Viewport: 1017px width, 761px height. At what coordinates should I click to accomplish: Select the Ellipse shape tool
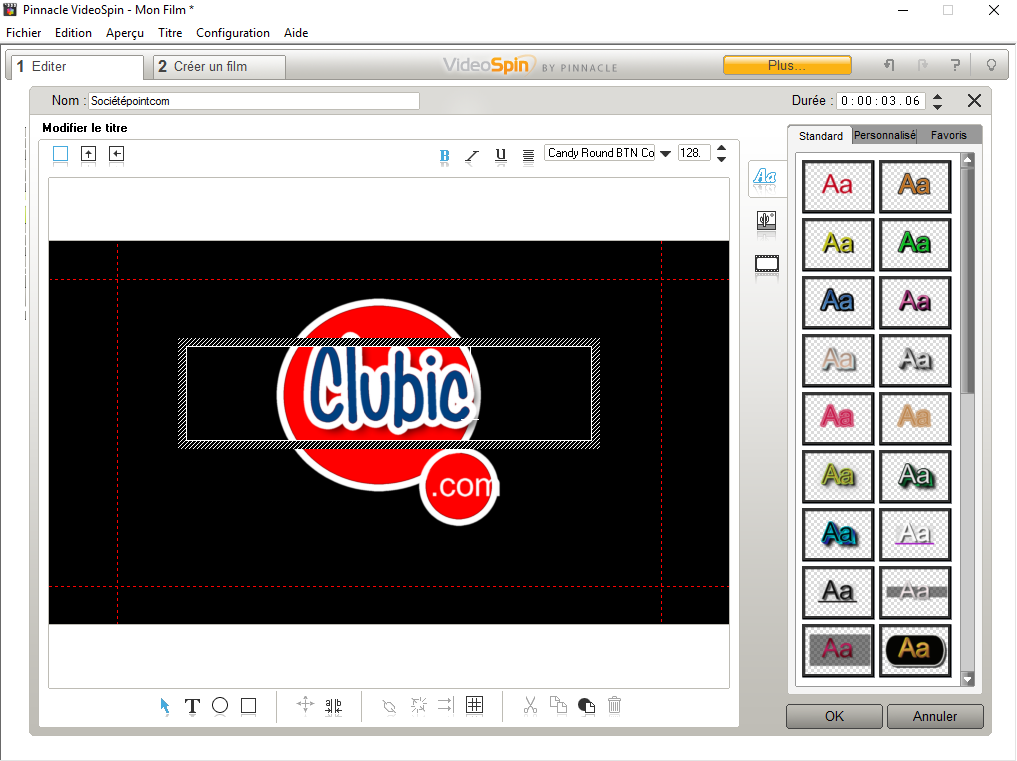pos(220,705)
